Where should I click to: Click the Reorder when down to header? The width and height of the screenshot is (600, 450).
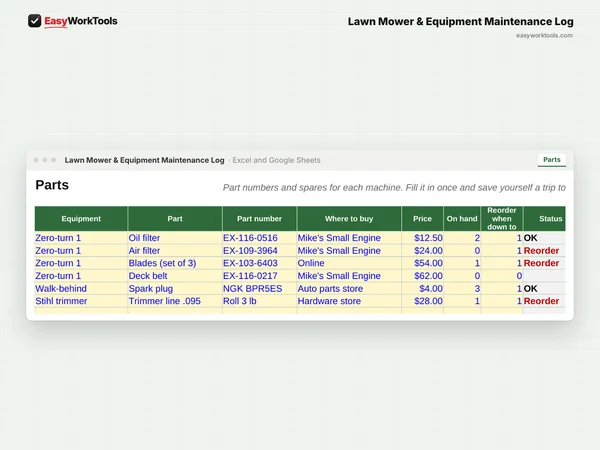pyautogui.click(x=502, y=218)
